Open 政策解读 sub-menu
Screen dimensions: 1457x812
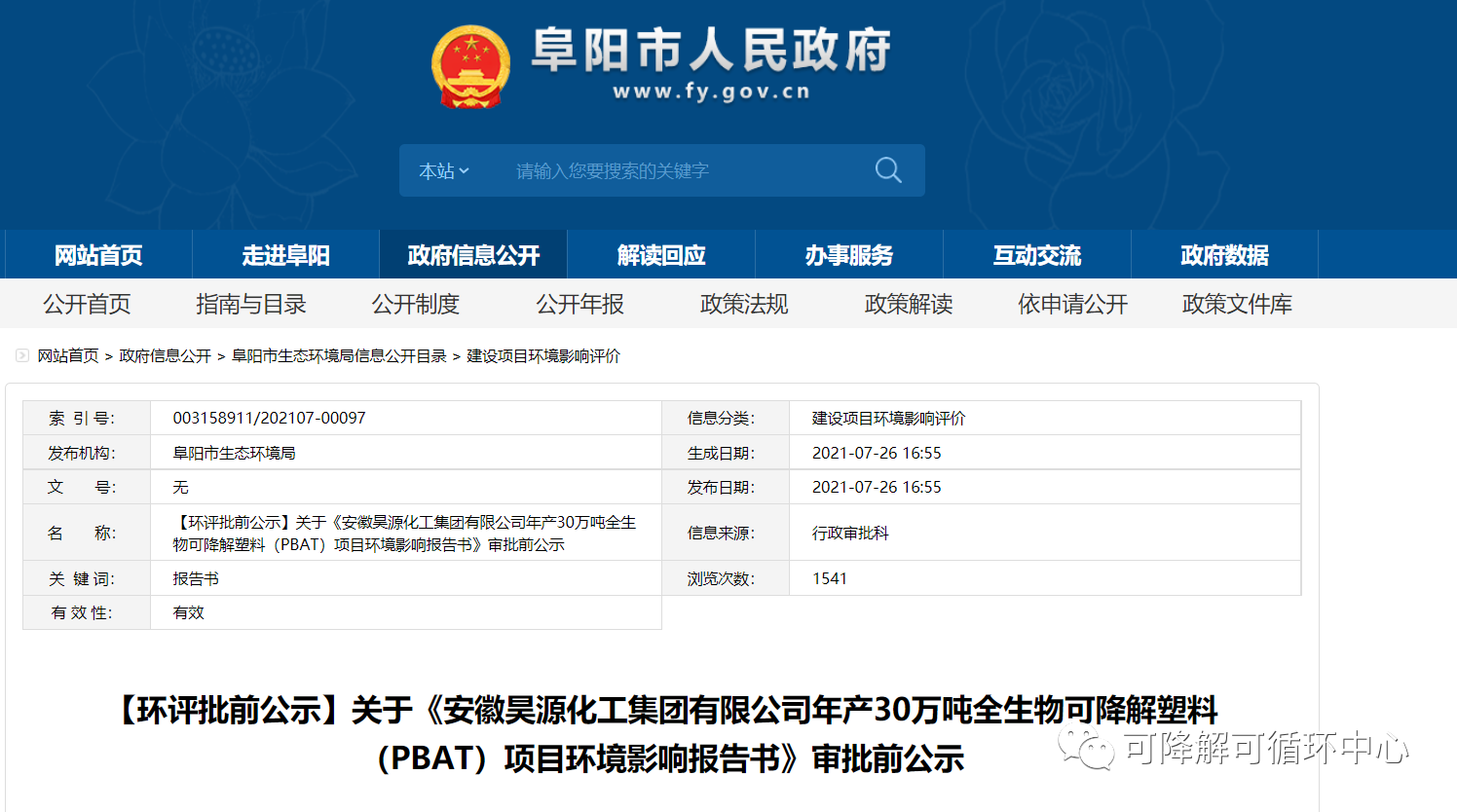tap(909, 304)
